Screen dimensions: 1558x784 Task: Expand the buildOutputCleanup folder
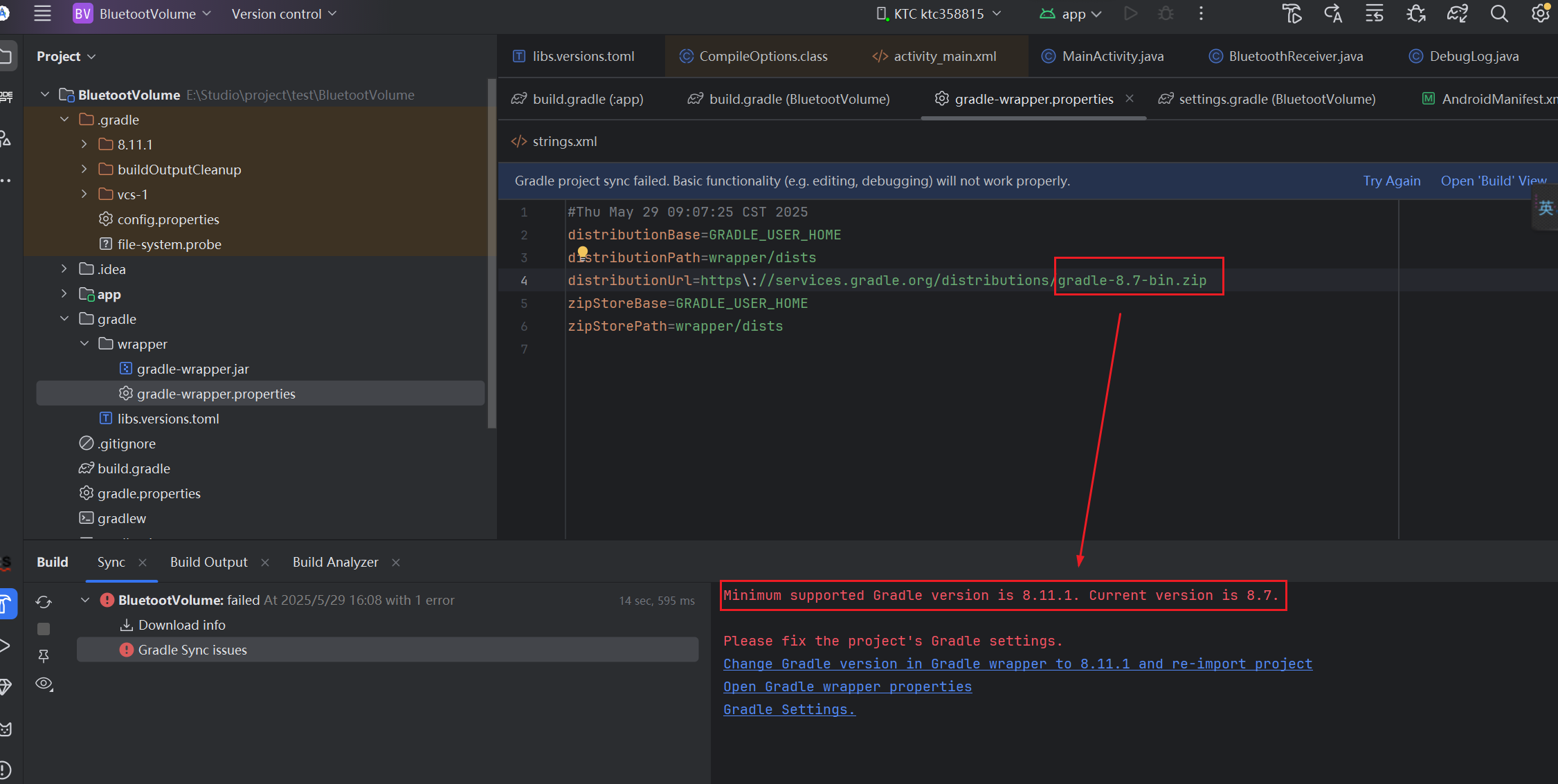pyautogui.click(x=84, y=170)
